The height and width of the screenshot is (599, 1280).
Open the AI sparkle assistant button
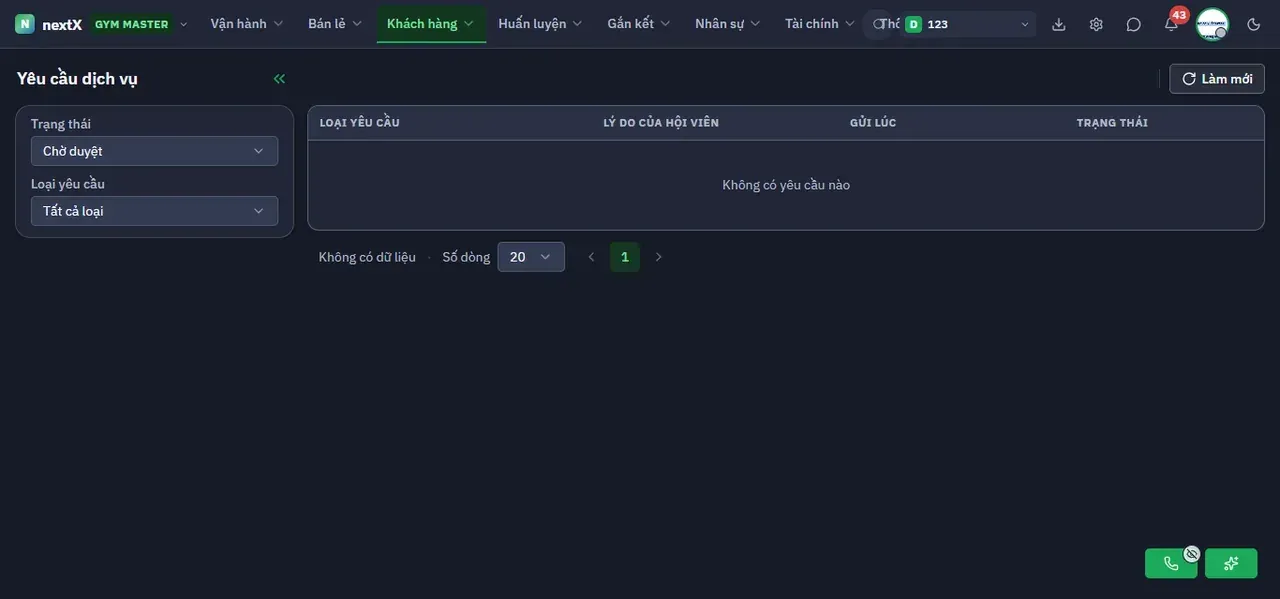(1231, 563)
